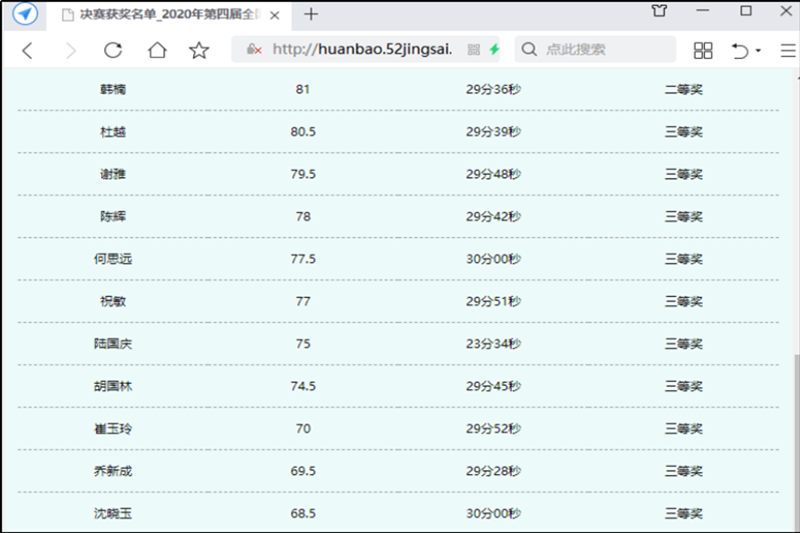Click the browser logo icon
The image size is (800, 533).
coord(25,14)
